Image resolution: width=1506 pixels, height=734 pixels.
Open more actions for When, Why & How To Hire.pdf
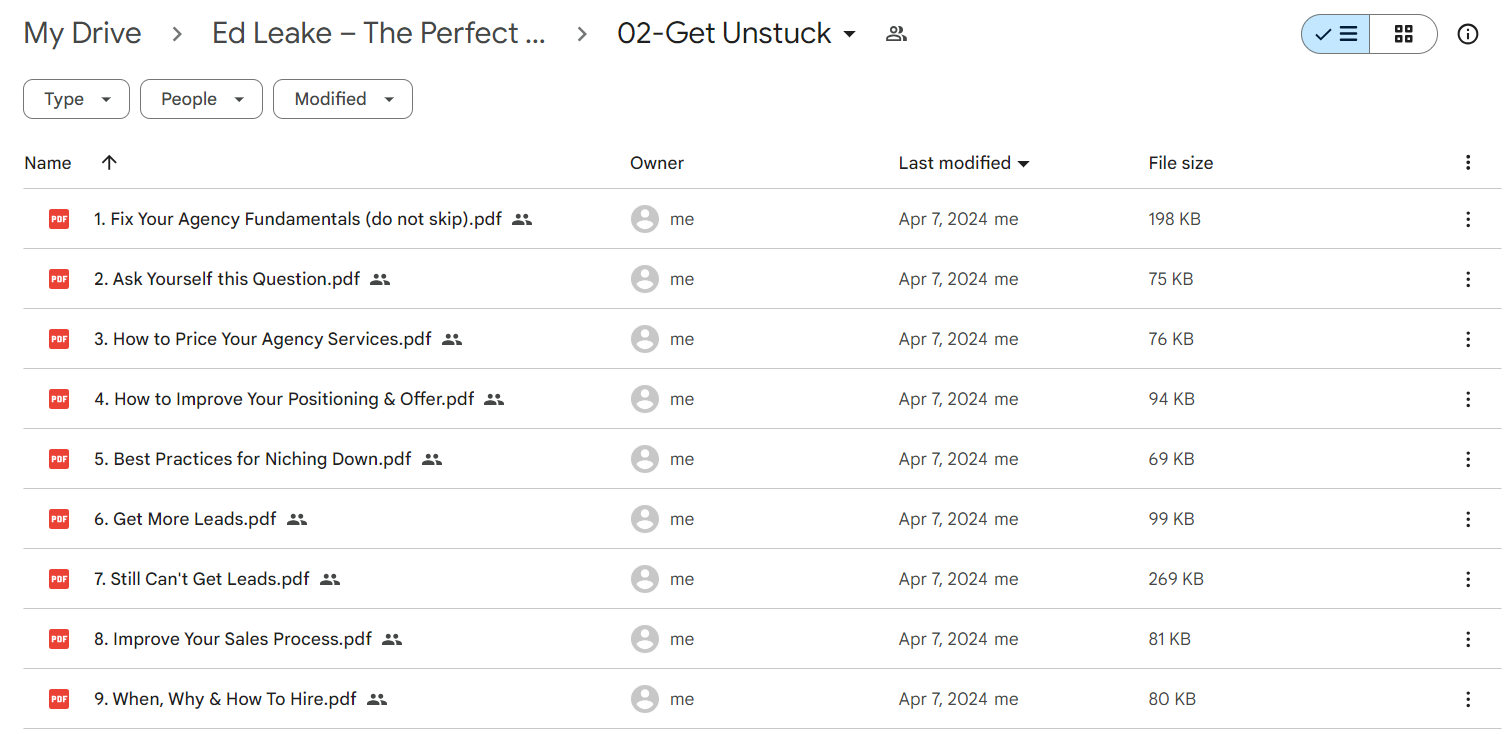[1467, 699]
